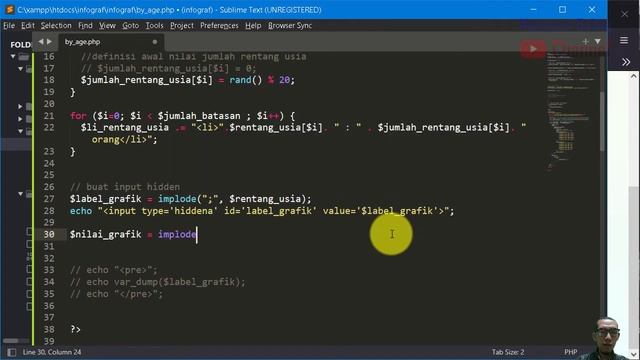The image size is (640, 360).
Task: Click the Tab Size: 2 status entry
Action: [508, 352]
